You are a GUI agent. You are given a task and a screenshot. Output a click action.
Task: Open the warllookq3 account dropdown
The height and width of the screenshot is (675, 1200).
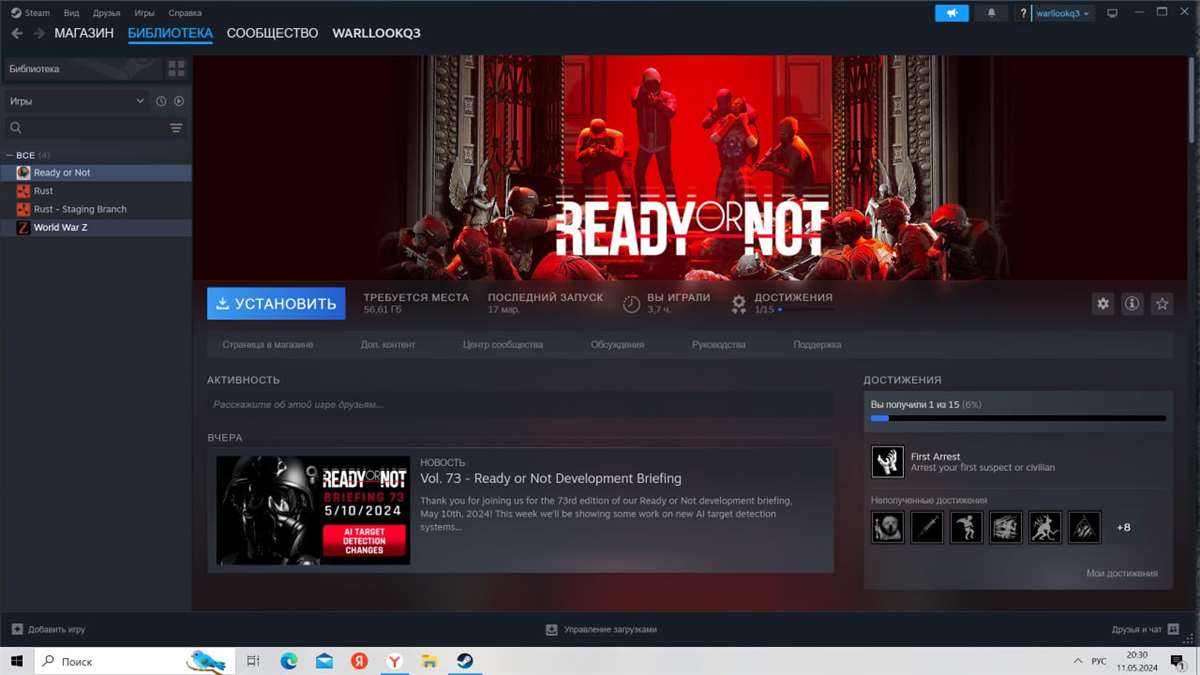tap(1063, 13)
